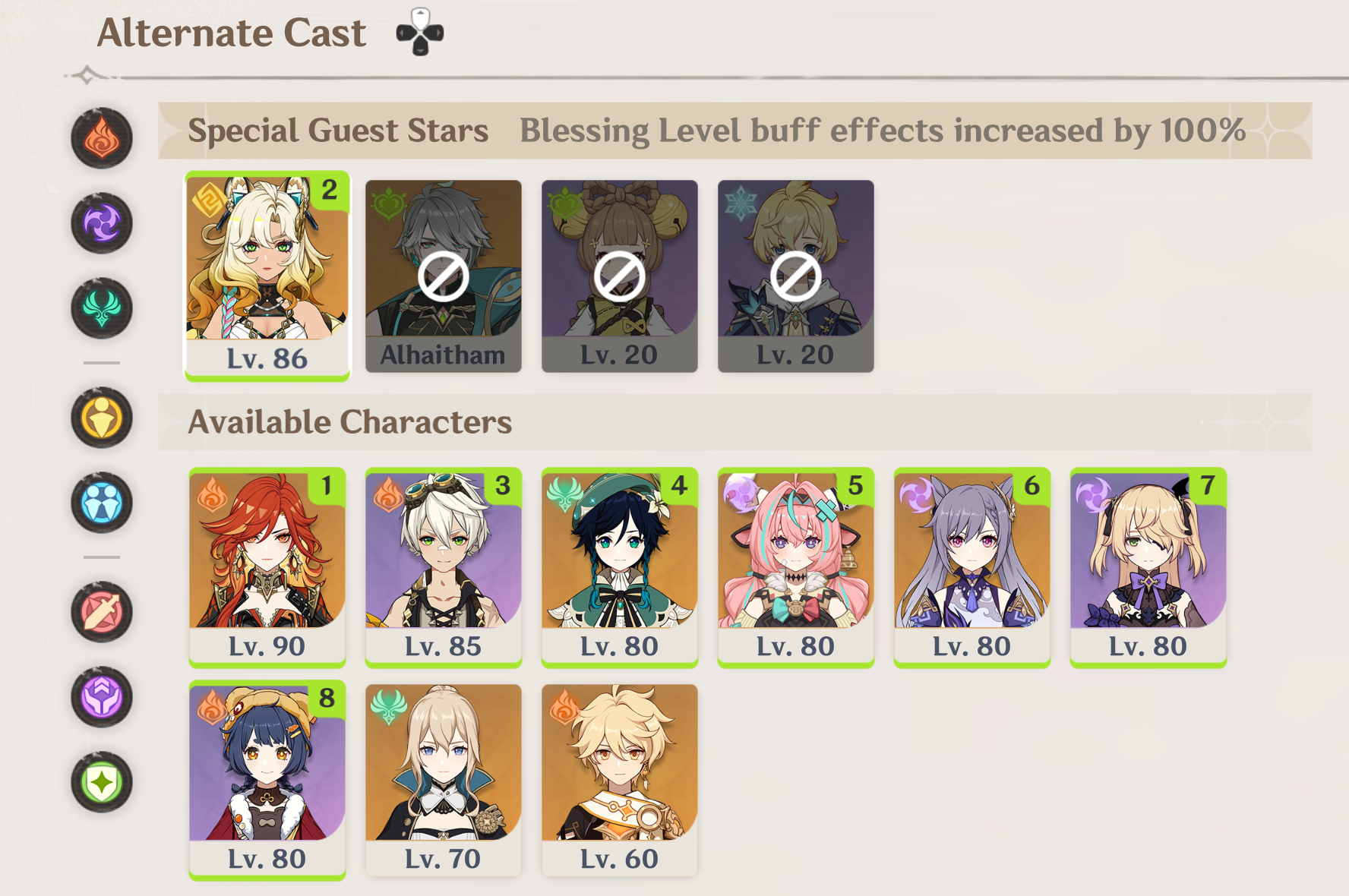This screenshot has height=896, width=1349.
Task: Click the green shield filter icon
Action: (102, 782)
